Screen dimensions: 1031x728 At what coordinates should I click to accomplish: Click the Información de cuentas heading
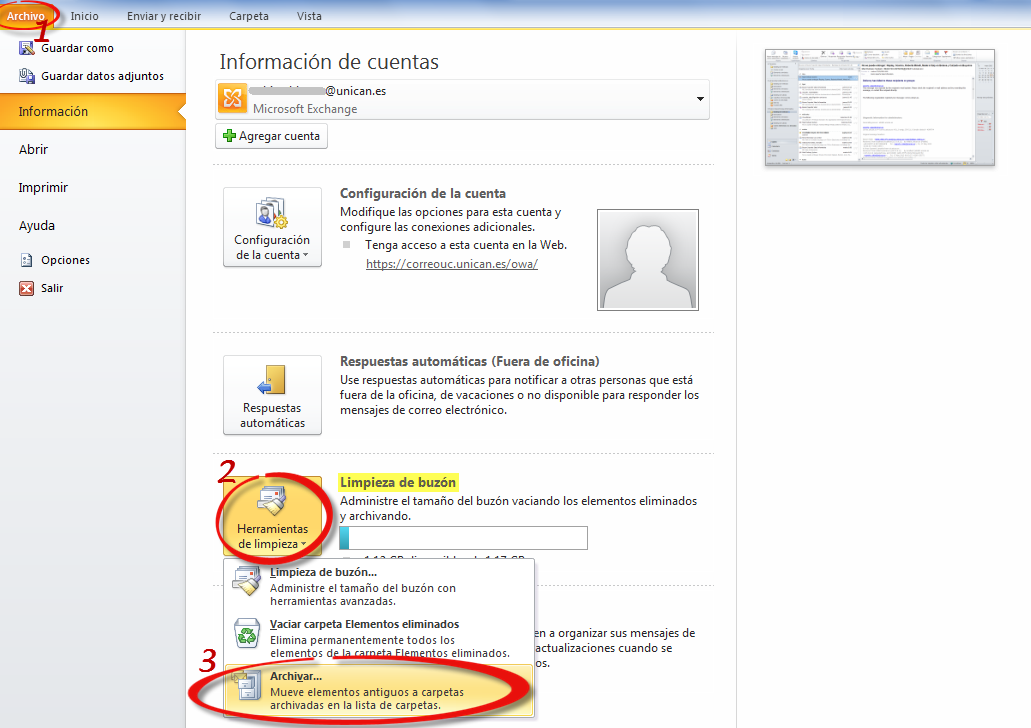(x=329, y=62)
